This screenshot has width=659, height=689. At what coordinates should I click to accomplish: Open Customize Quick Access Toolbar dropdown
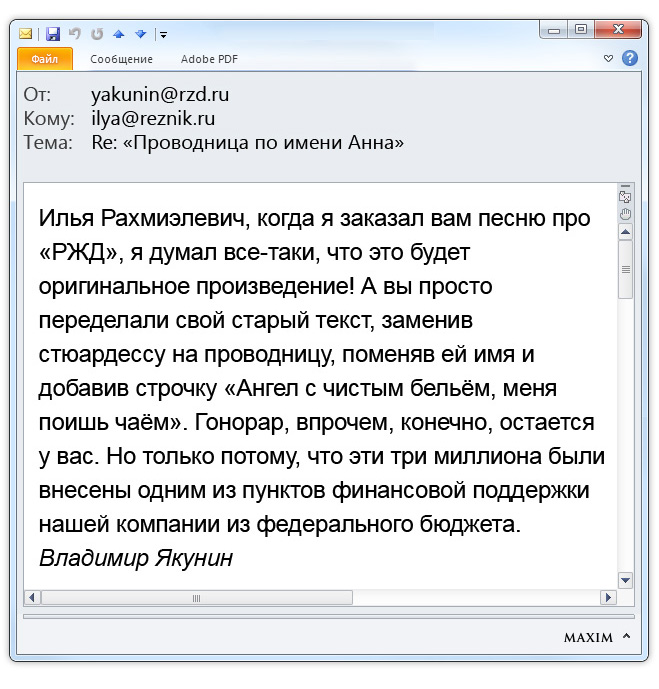[163, 35]
